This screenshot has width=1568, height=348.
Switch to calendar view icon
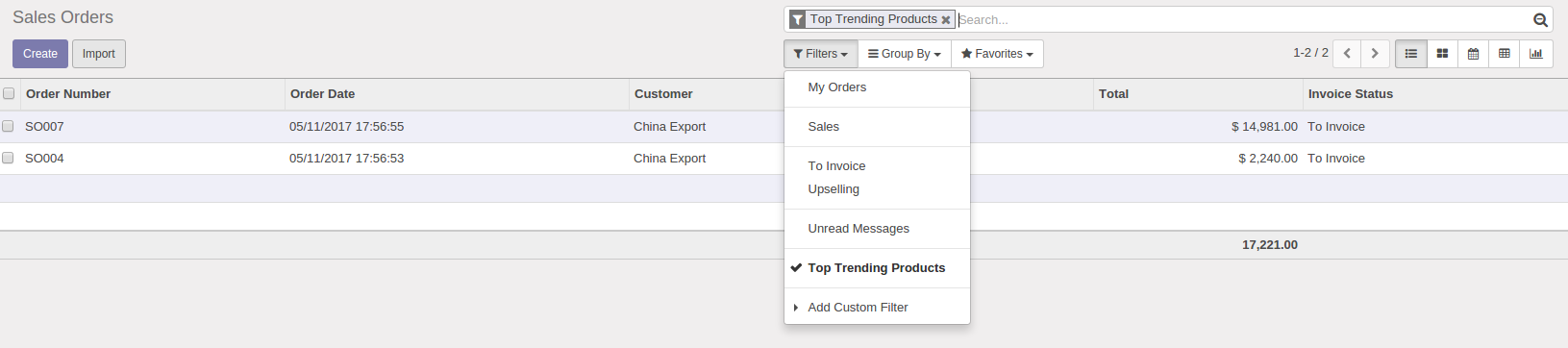1473,54
